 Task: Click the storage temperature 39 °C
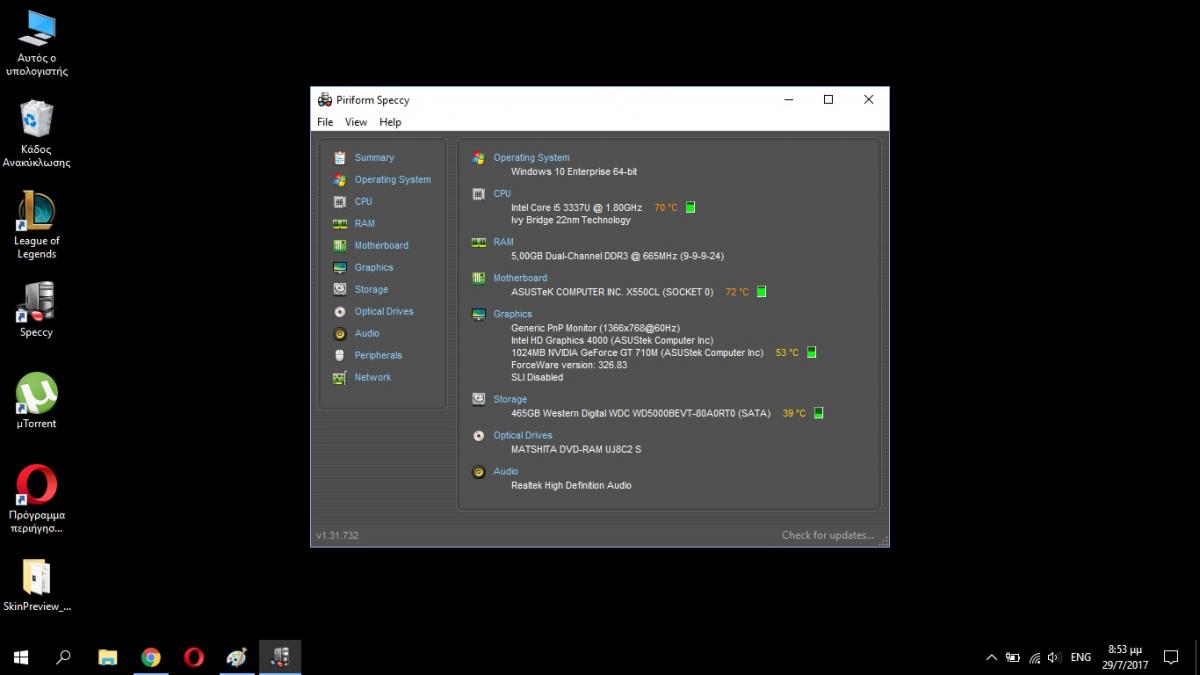pyautogui.click(x=794, y=413)
